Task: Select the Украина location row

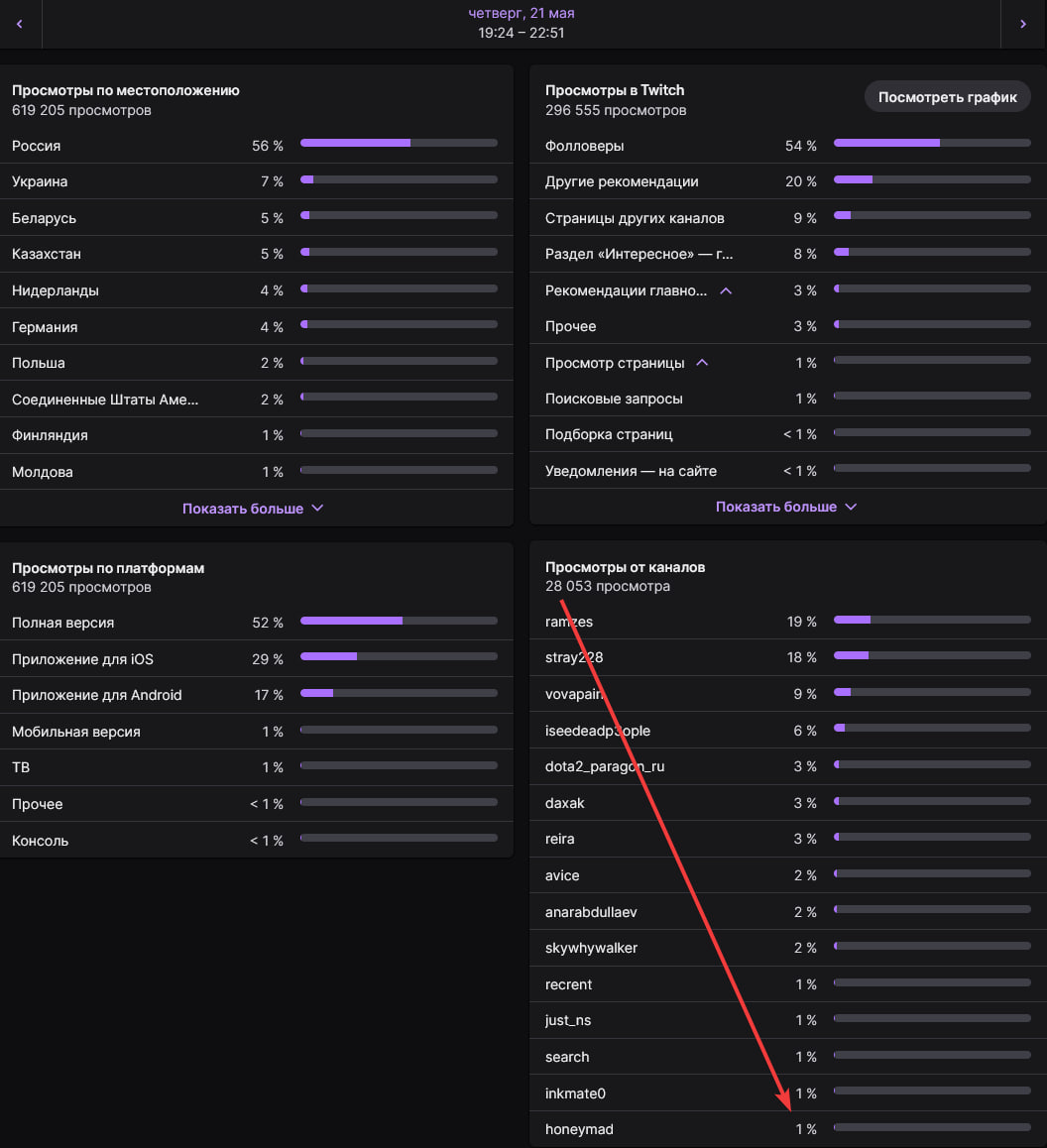Action: pos(256,181)
